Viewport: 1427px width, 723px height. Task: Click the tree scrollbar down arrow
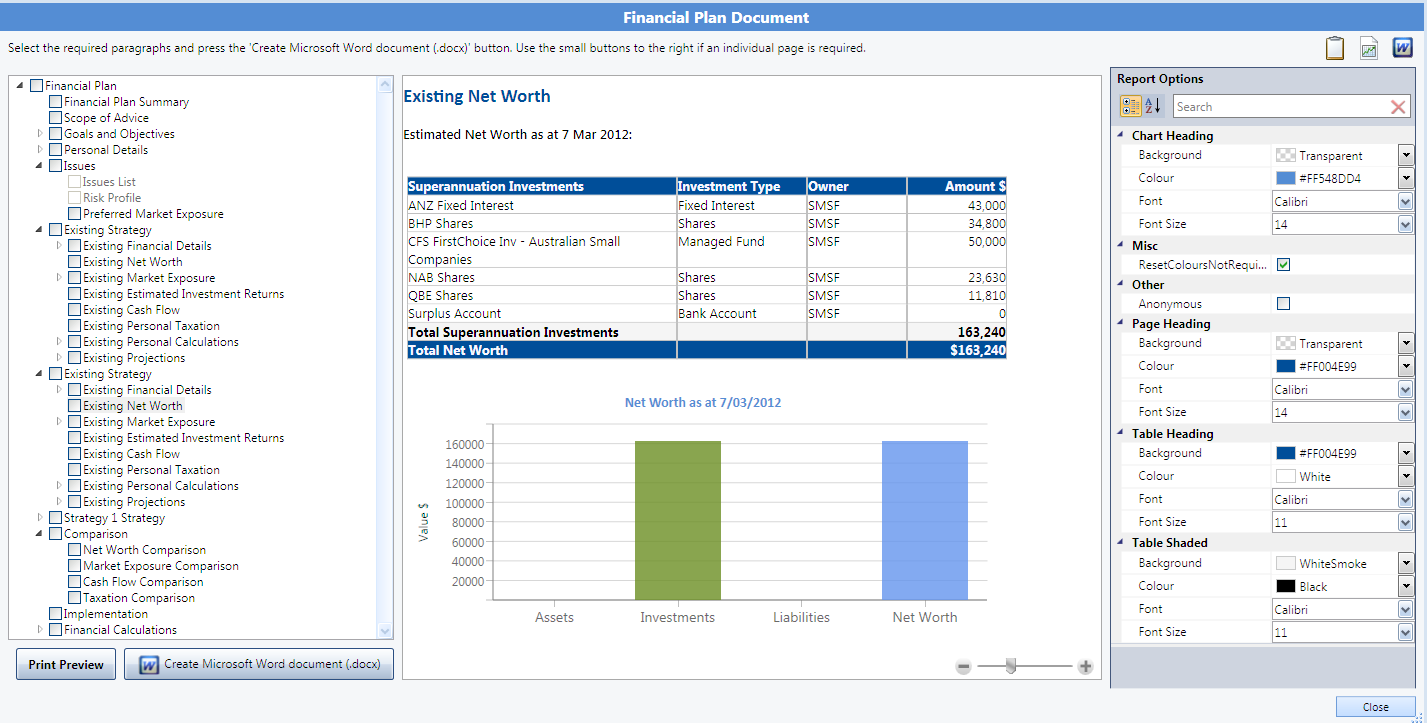click(x=385, y=631)
